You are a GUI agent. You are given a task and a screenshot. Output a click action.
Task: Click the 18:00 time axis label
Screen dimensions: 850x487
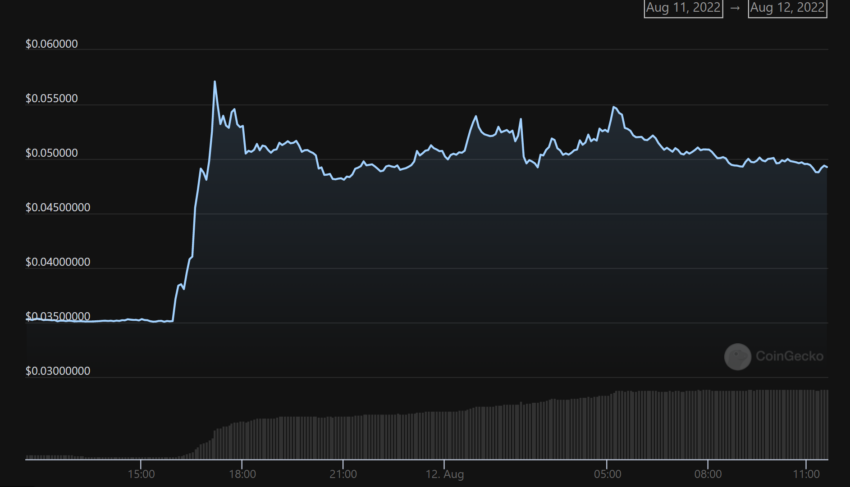pyautogui.click(x=242, y=475)
